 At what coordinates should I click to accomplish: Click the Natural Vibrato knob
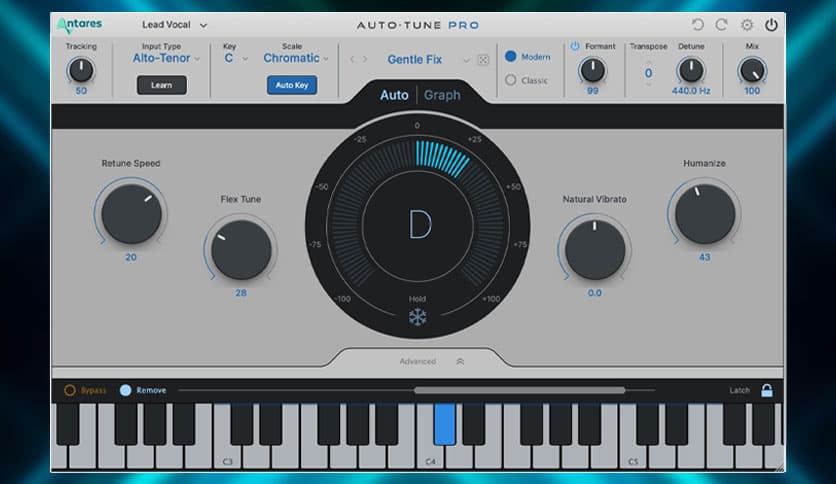click(x=595, y=249)
